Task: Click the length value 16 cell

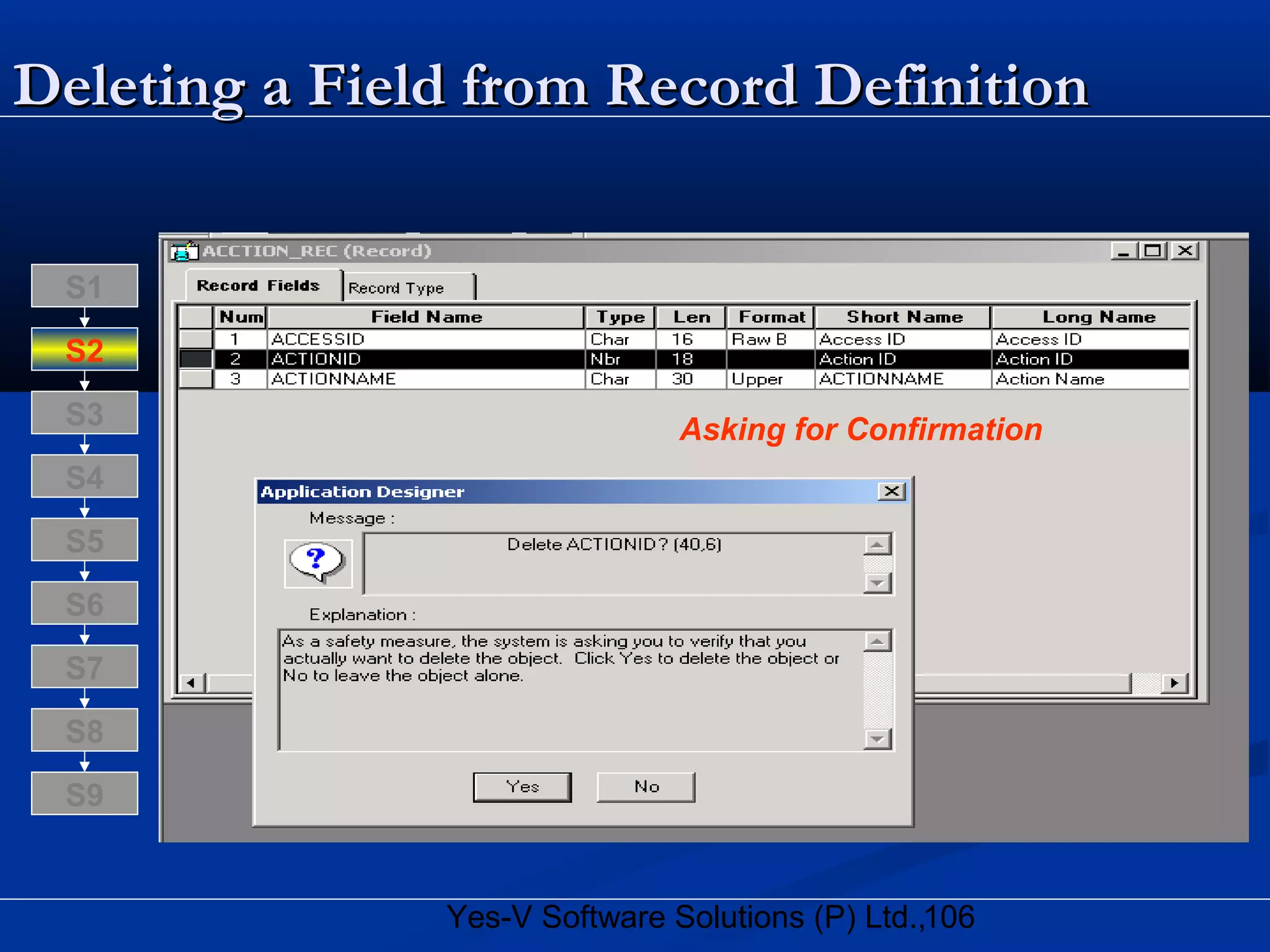Action: pos(691,340)
